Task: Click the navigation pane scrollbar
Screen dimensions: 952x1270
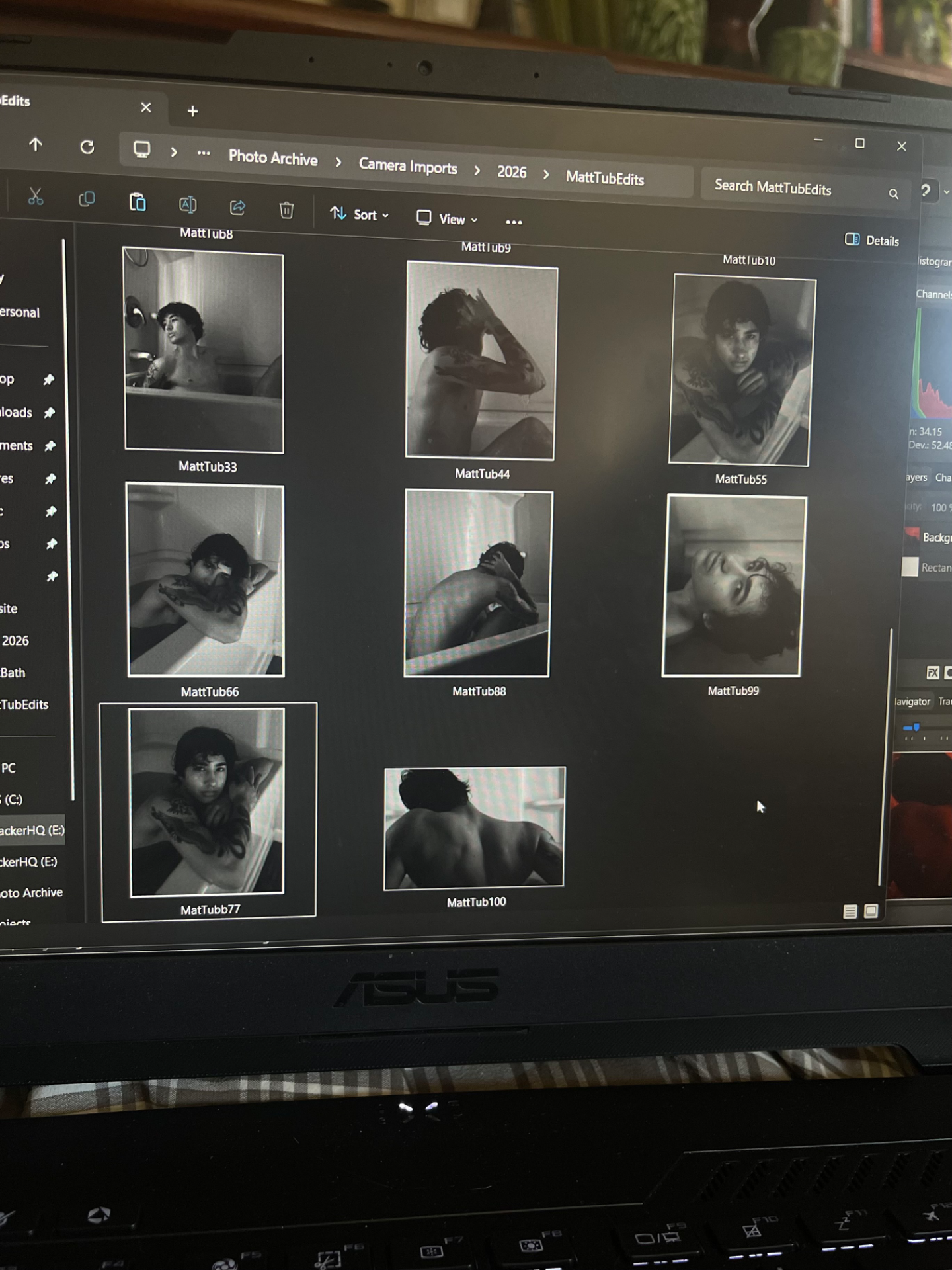Action: coord(67,519)
